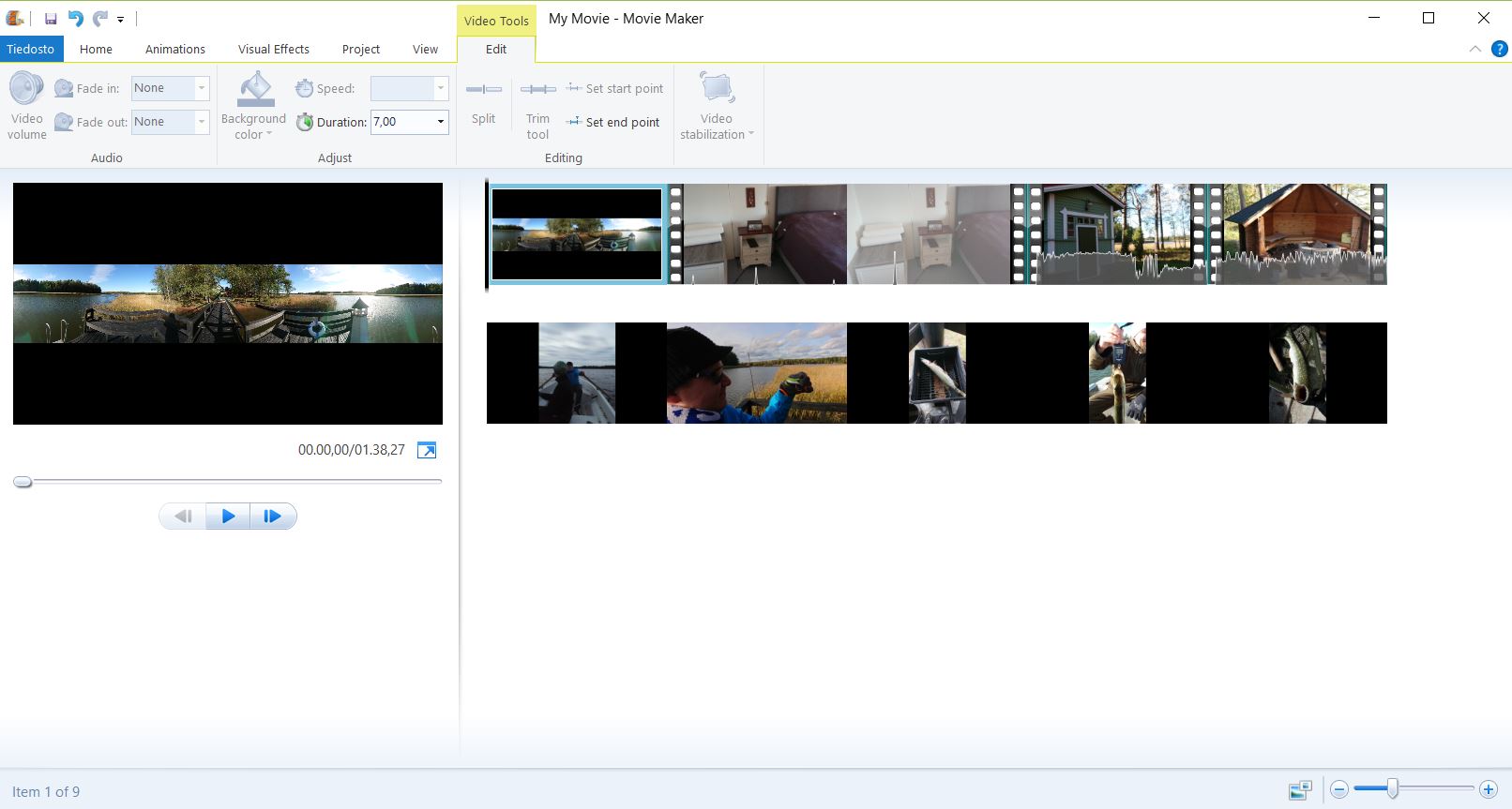Open Movie Maker help
The width and height of the screenshot is (1512, 809).
1499,49
